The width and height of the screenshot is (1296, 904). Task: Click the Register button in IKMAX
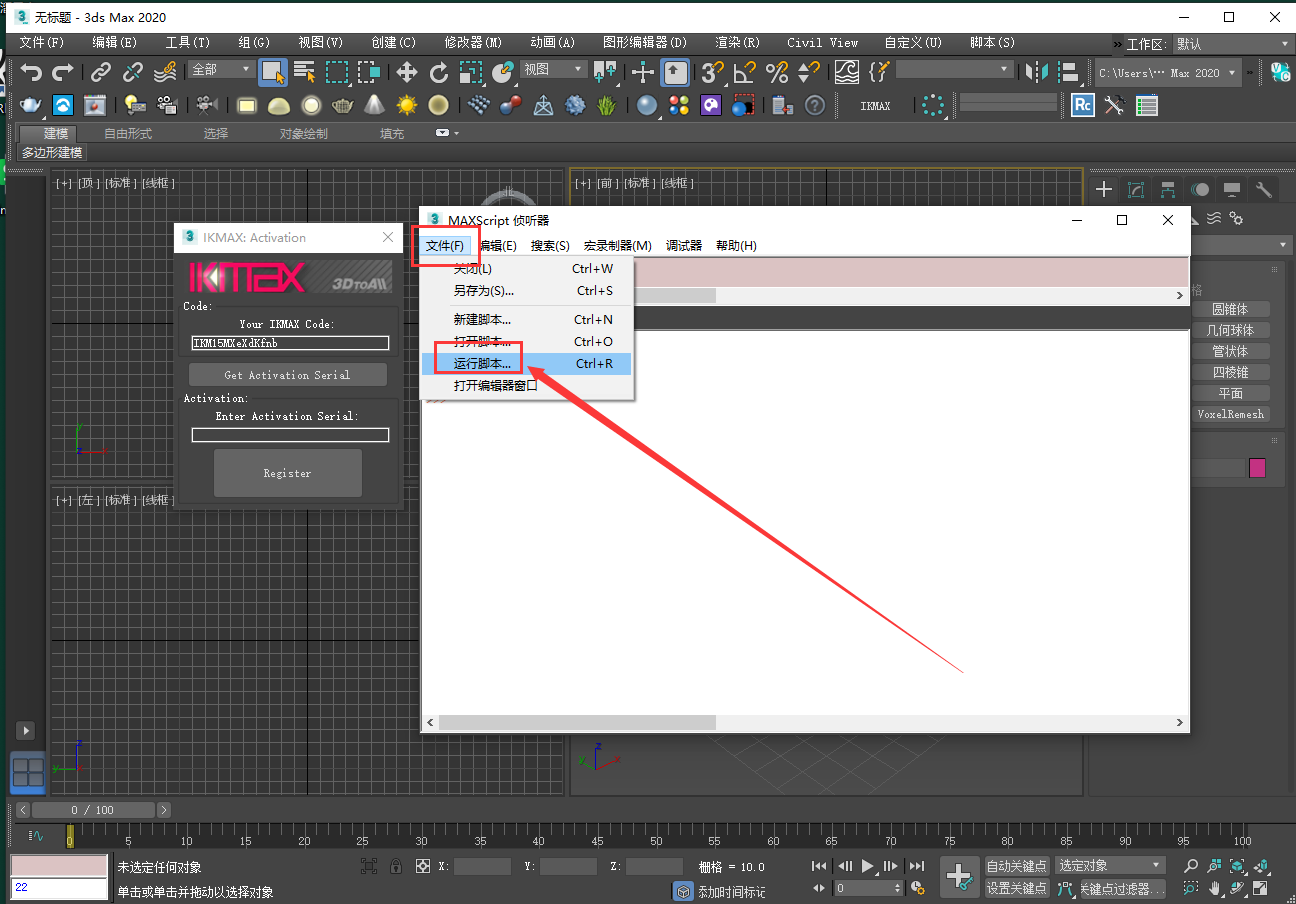[287, 473]
